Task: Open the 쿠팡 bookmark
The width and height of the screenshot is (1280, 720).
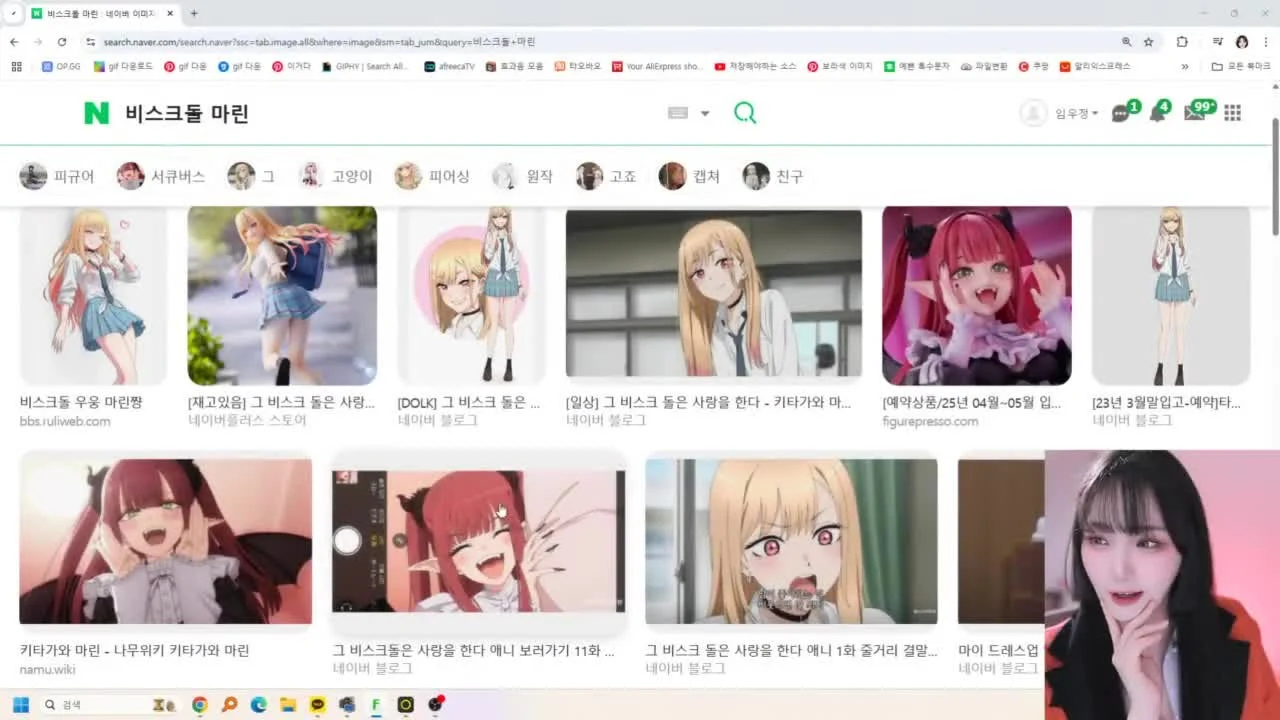Action: point(1034,66)
